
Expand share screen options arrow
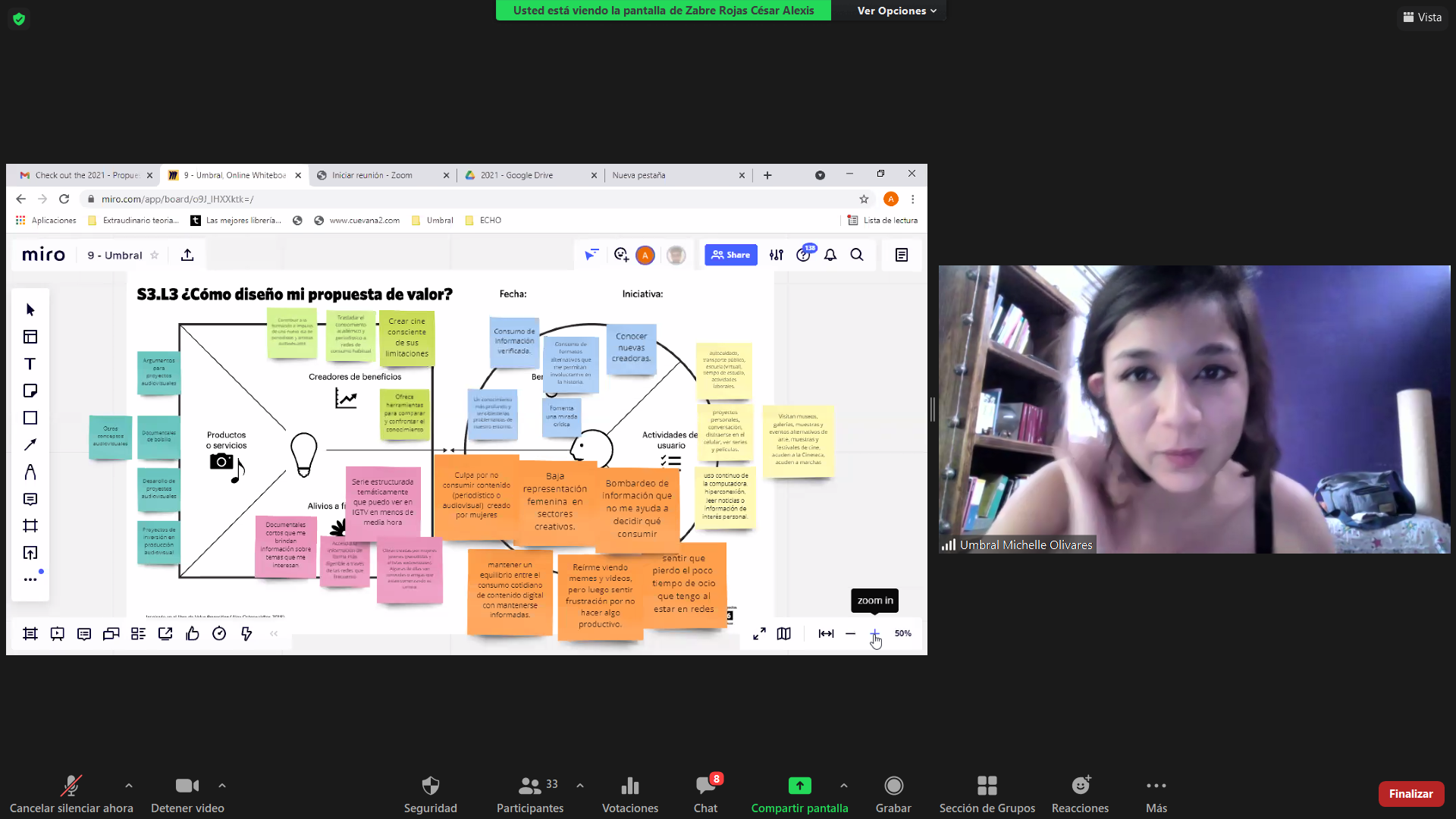(844, 786)
